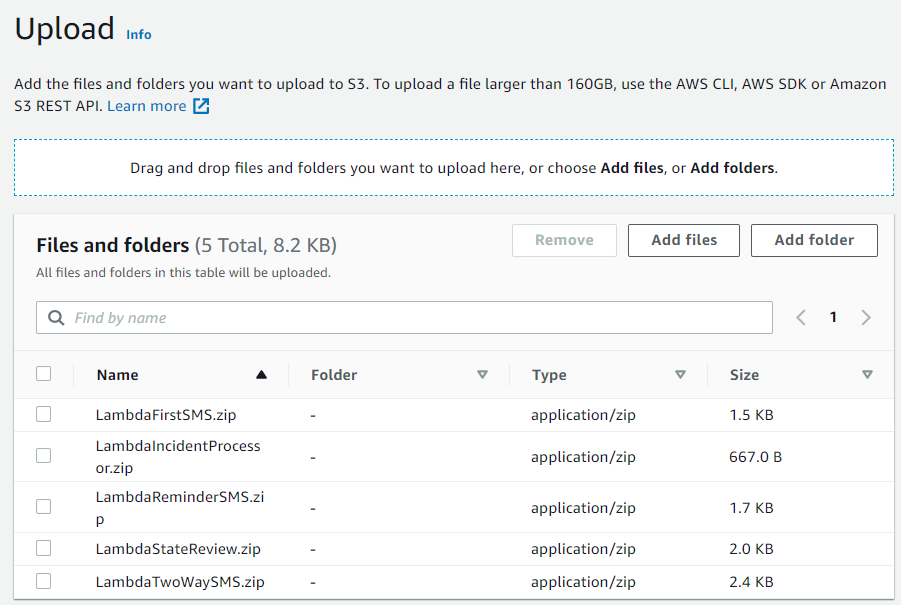Tick the LambdaTwoWaySMS.zip checkbox
Viewport: 901px width, 605px height.
(44, 581)
